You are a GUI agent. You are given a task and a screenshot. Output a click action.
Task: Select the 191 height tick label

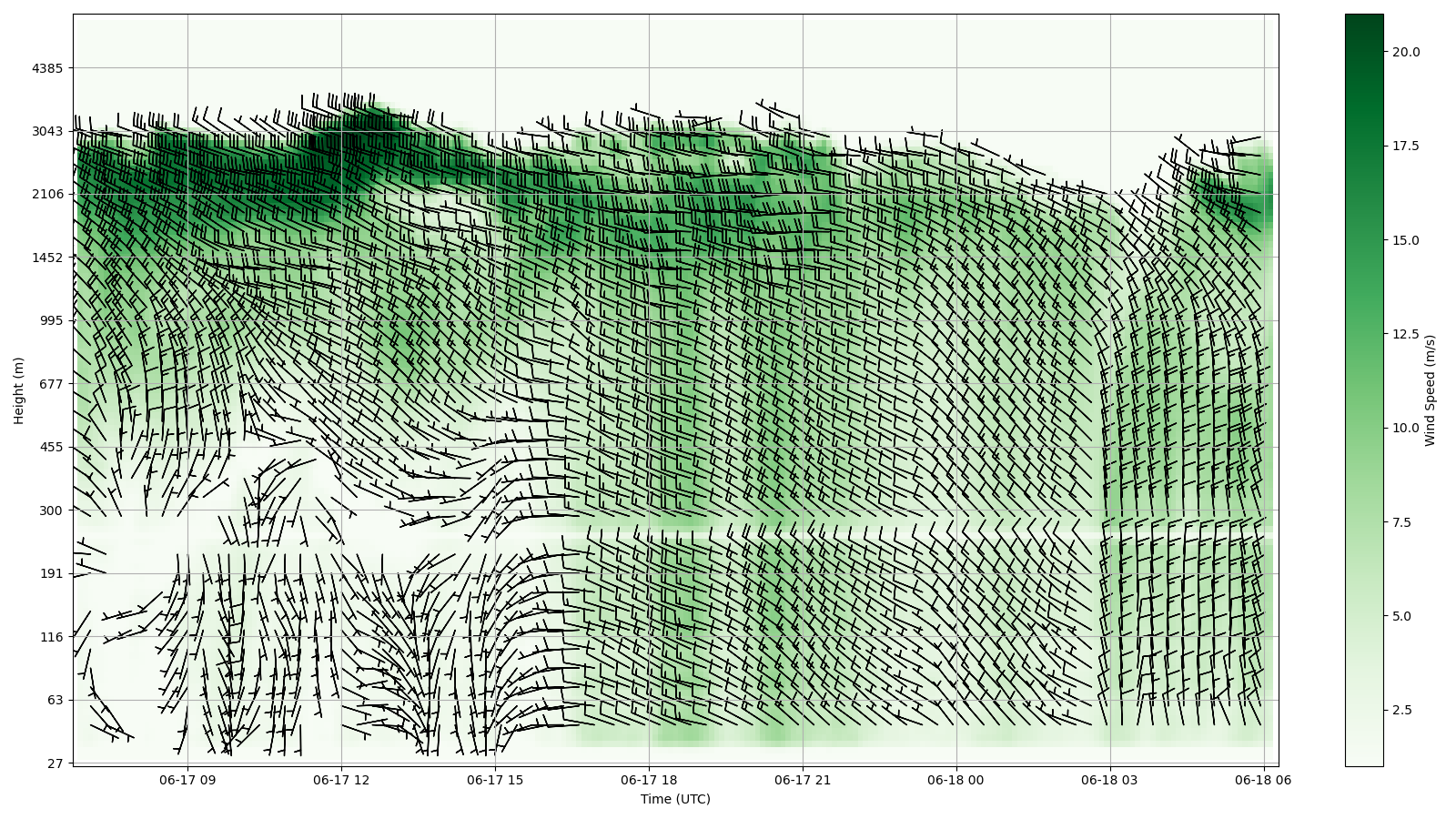tap(50, 573)
